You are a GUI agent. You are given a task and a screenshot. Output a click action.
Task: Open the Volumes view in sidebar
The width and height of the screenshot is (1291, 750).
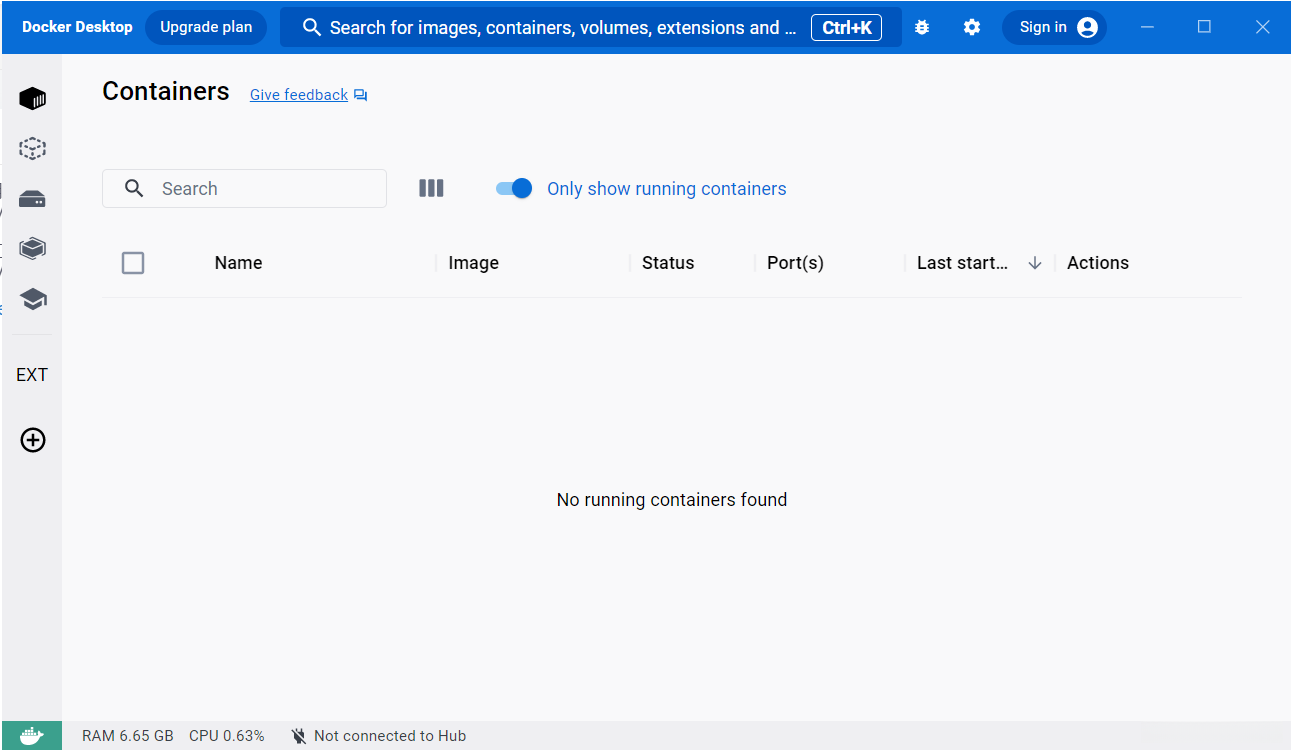click(33, 199)
